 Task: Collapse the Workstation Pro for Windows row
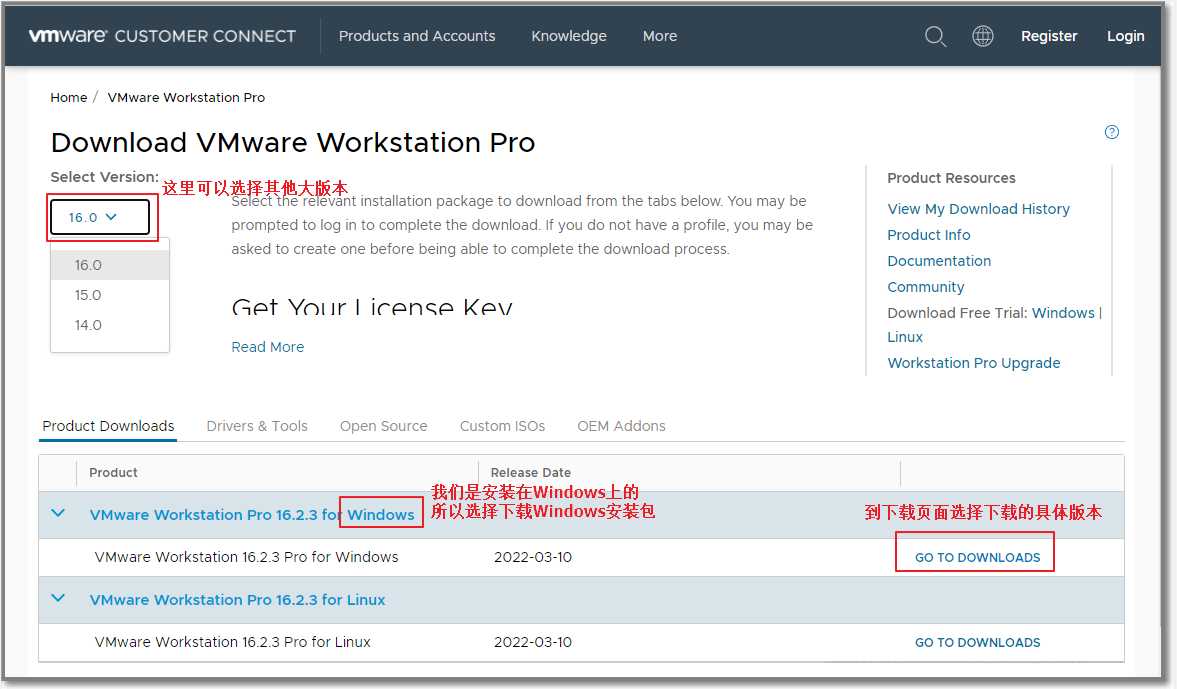[x=58, y=514]
